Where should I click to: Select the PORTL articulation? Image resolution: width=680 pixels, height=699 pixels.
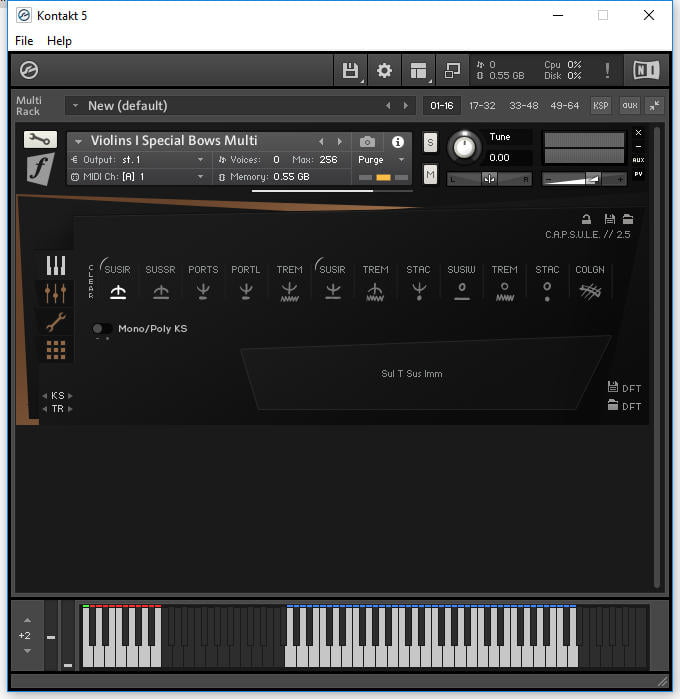[x=246, y=282]
